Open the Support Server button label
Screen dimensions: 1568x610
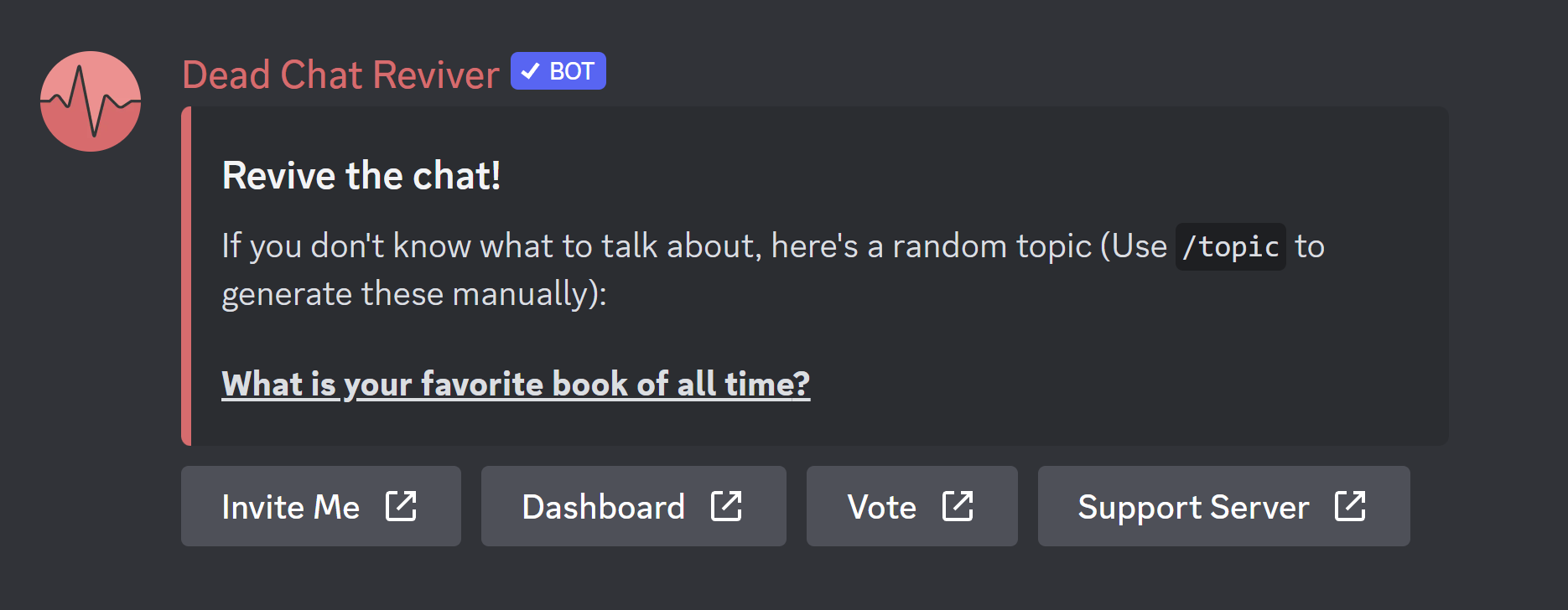1193,507
